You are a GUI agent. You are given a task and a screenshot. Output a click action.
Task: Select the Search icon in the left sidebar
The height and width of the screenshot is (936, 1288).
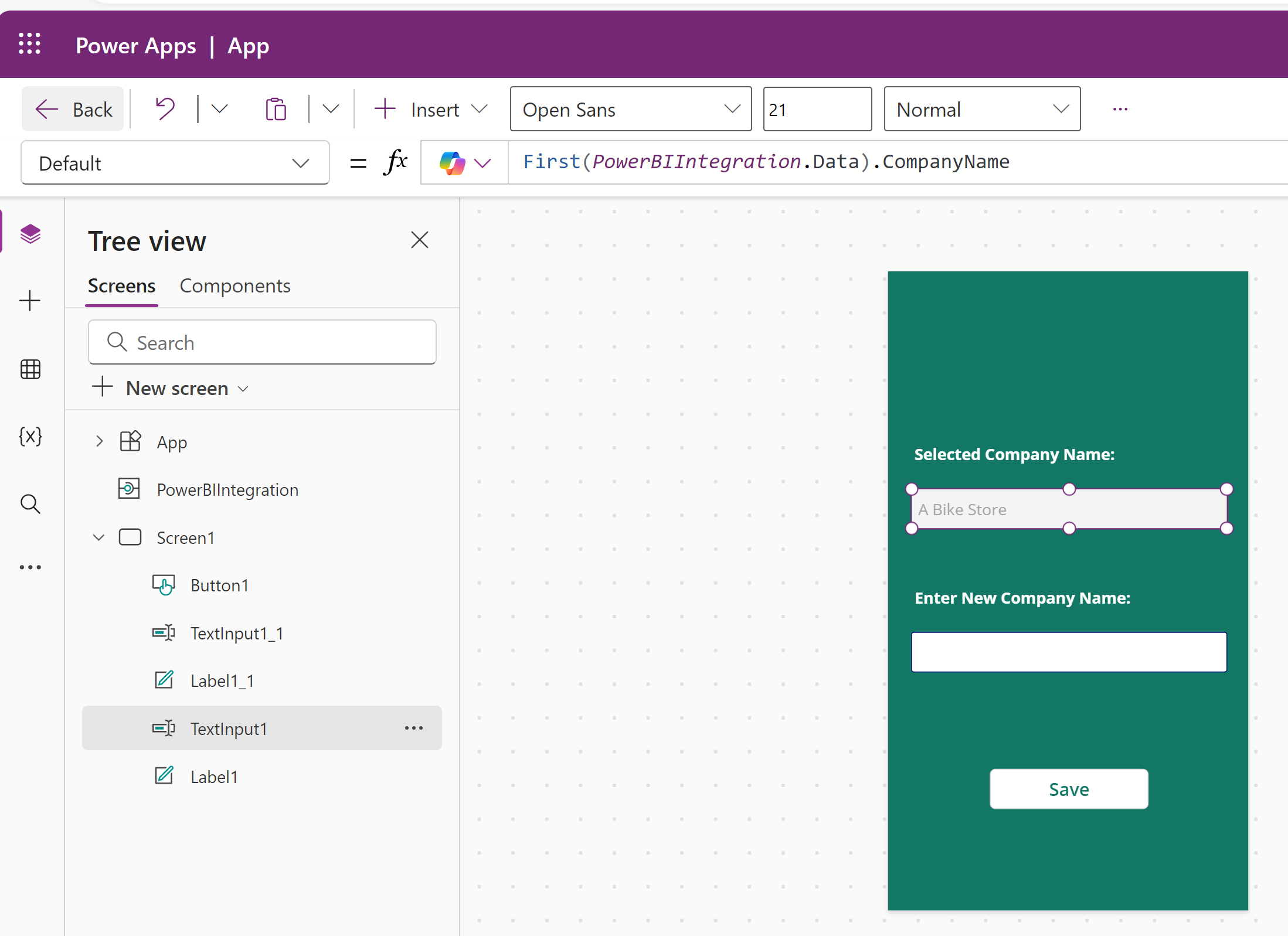(30, 504)
